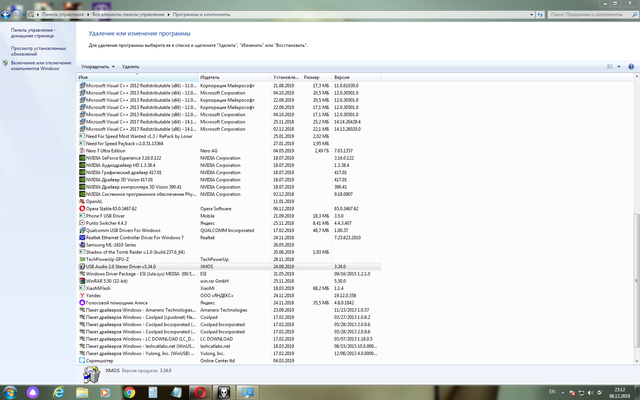Open Opera from the taskbar
Screen dimensions: 640x400
(200, 393)
